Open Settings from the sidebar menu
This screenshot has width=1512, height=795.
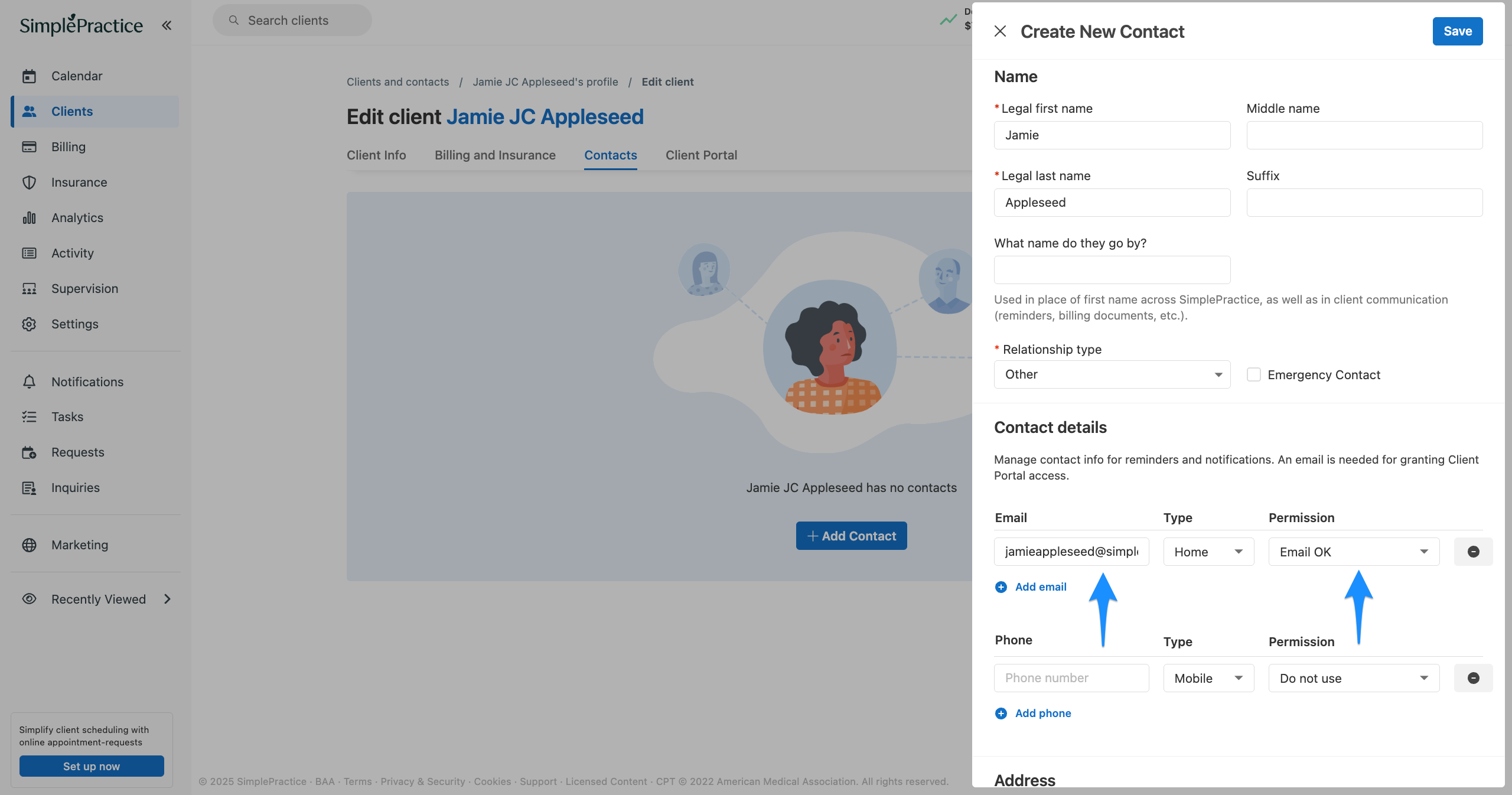[95, 324]
